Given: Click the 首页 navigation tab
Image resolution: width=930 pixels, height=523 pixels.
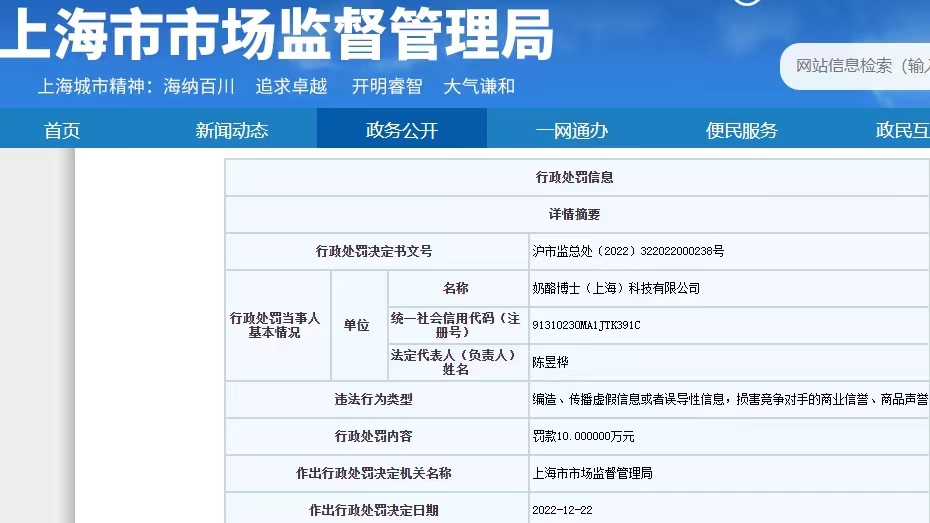Looking at the screenshot, I should click(x=62, y=130).
